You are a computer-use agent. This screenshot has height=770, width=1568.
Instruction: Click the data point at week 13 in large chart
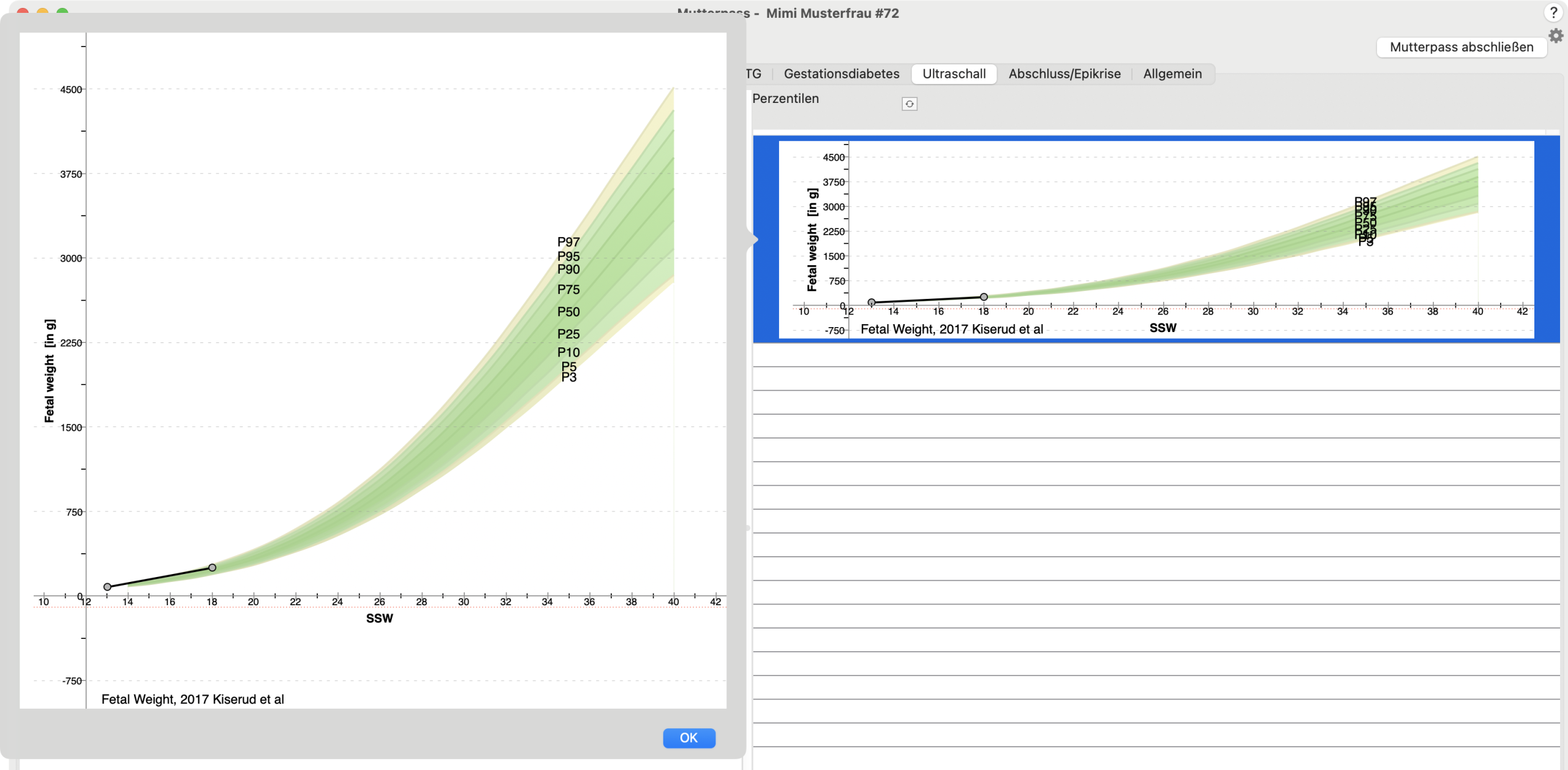click(107, 586)
